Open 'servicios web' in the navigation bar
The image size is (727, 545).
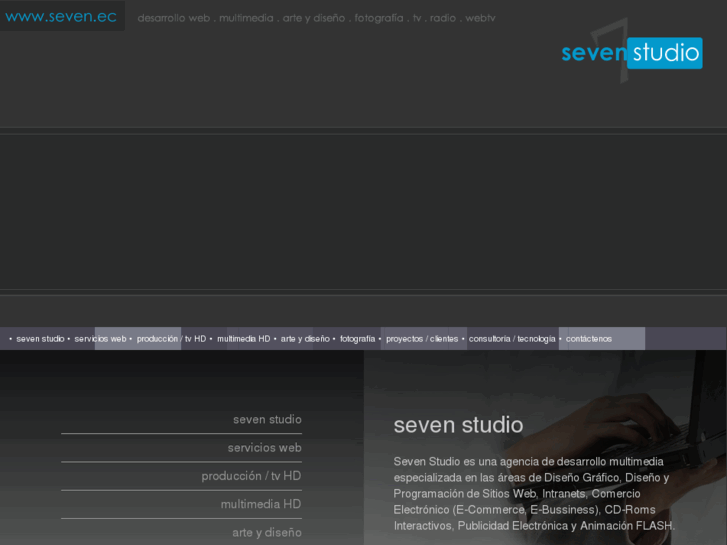tap(100, 339)
